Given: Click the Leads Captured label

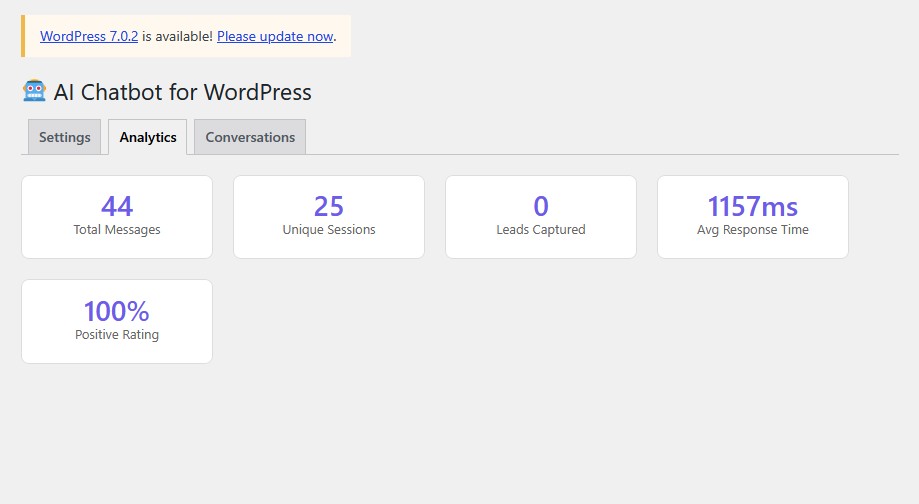Looking at the screenshot, I should (x=541, y=230).
